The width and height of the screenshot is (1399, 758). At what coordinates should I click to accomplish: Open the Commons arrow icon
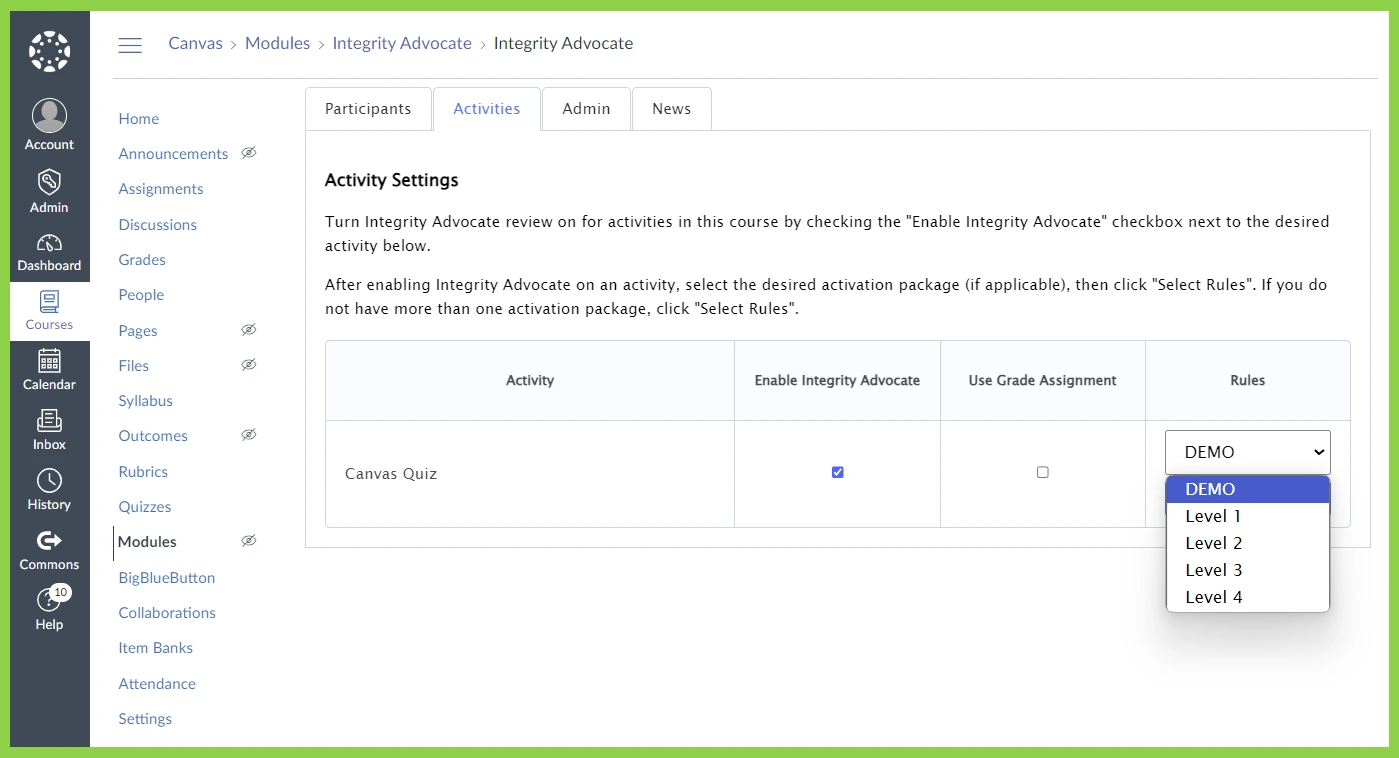(x=49, y=540)
